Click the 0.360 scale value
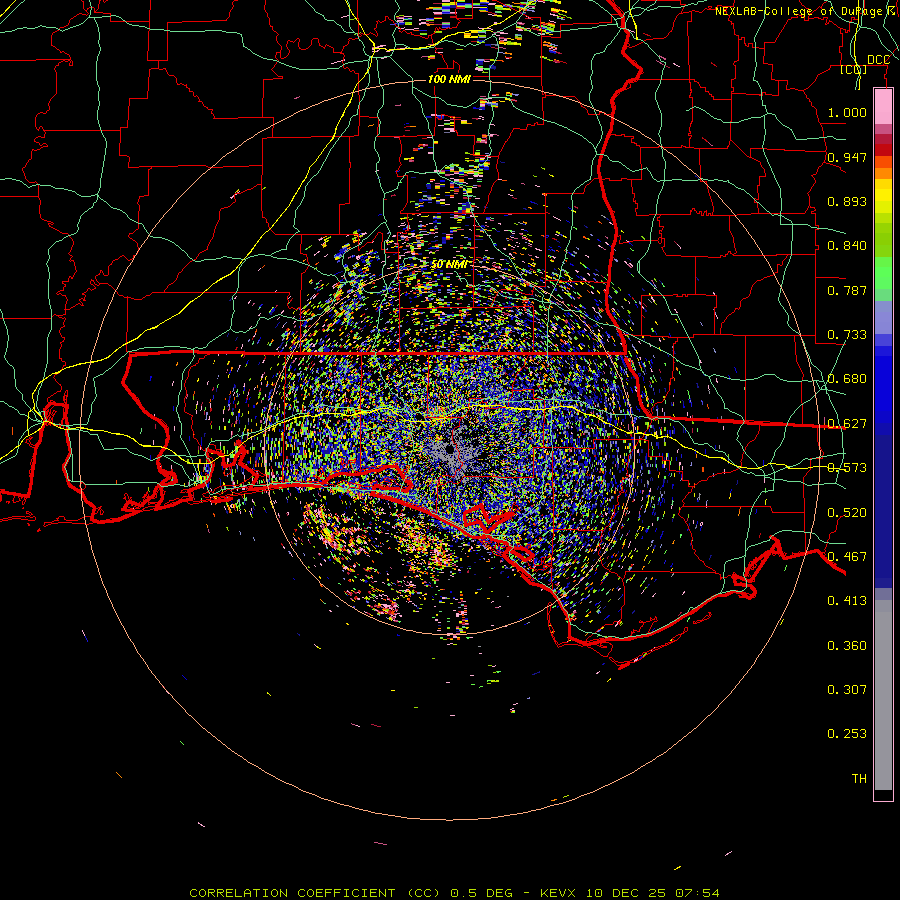This screenshot has width=900, height=900. [x=847, y=646]
